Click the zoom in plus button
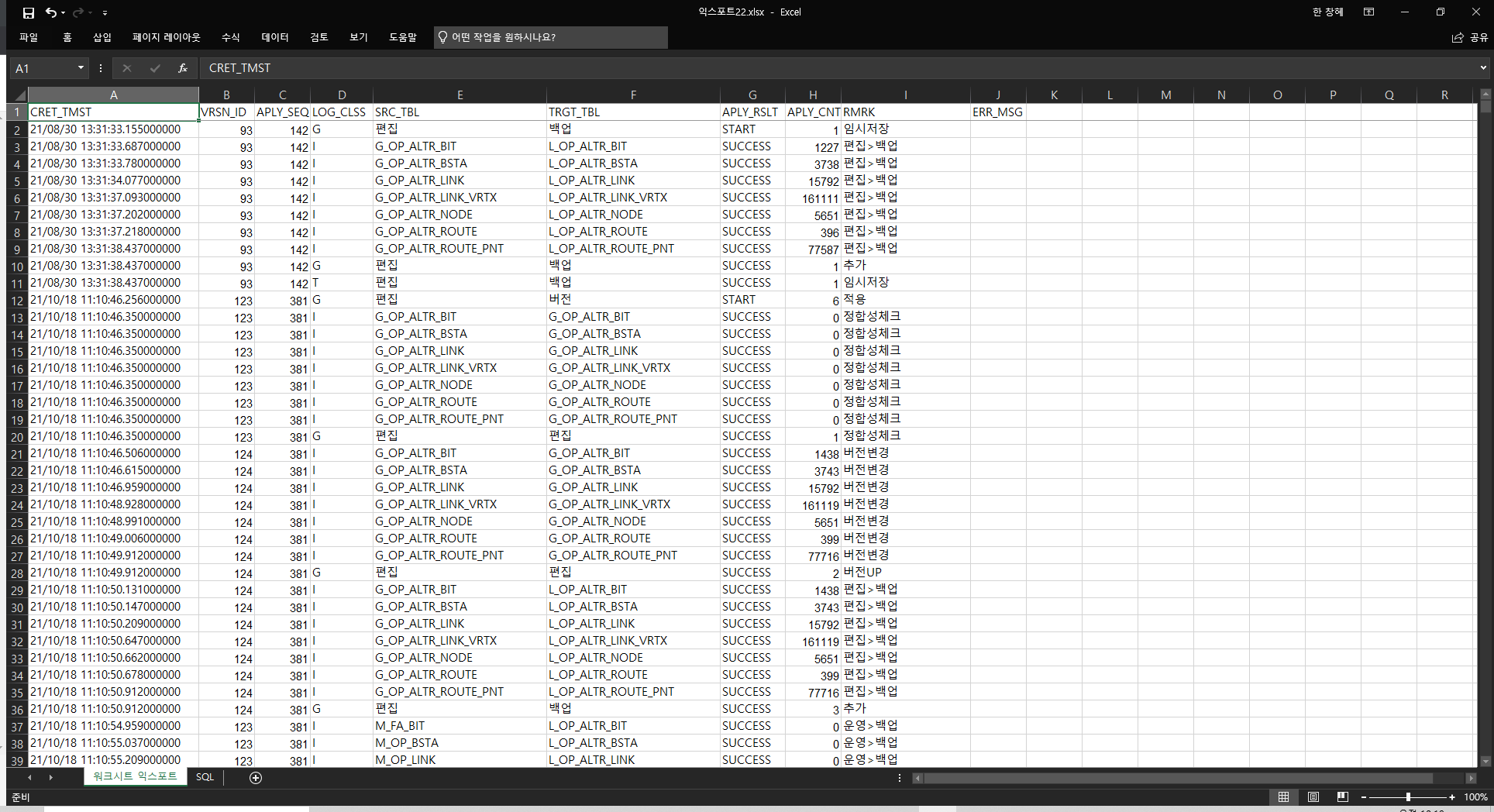The image size is (1494, 812). click(1451, 797)
